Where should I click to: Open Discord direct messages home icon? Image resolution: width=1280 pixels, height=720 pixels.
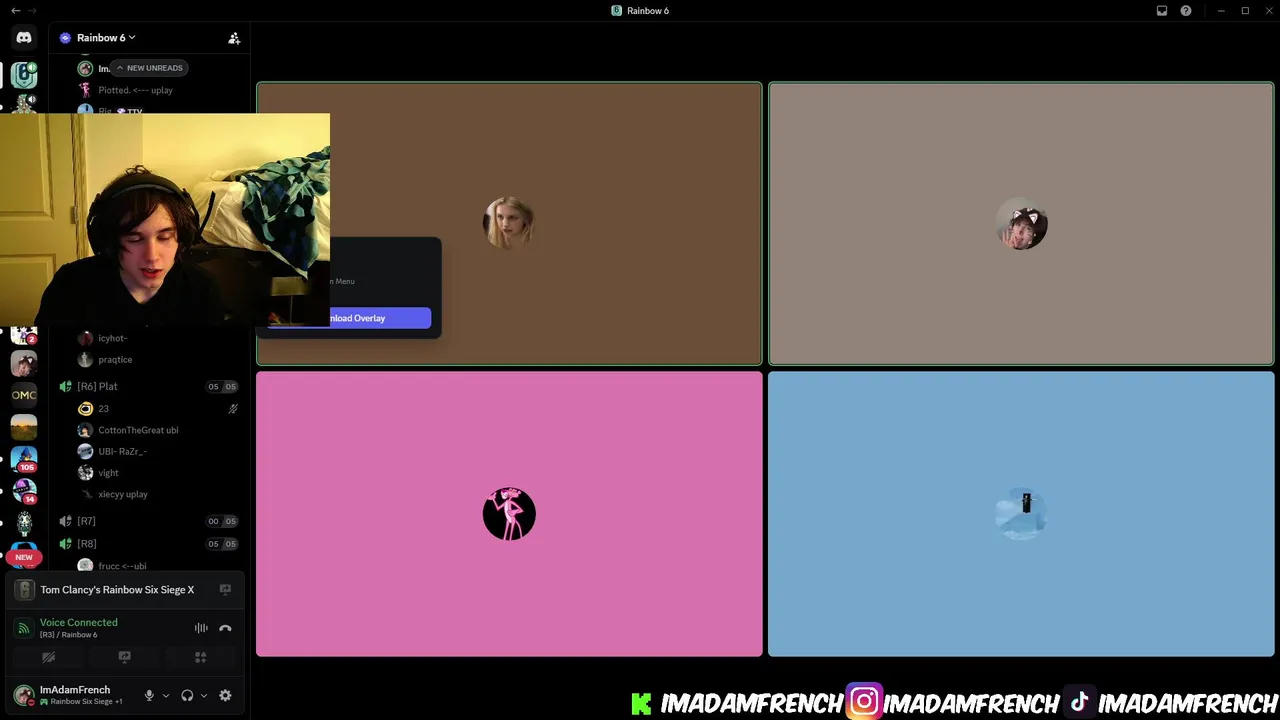click(24, 38)
